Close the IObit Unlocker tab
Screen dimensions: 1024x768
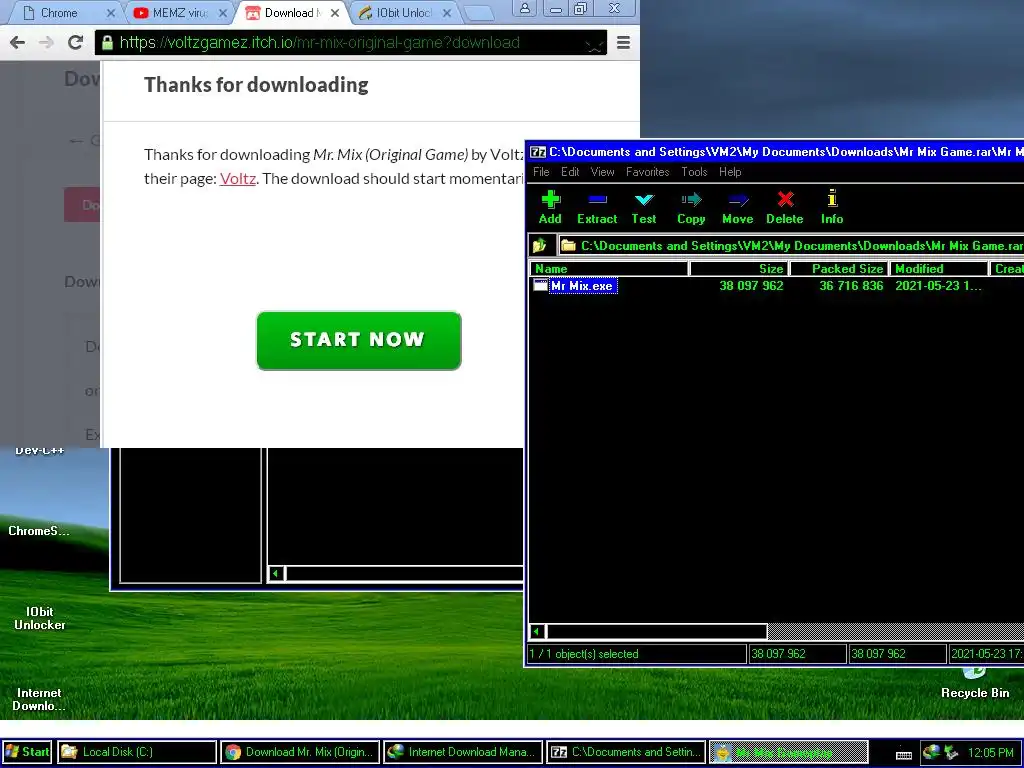coord(447,13)
